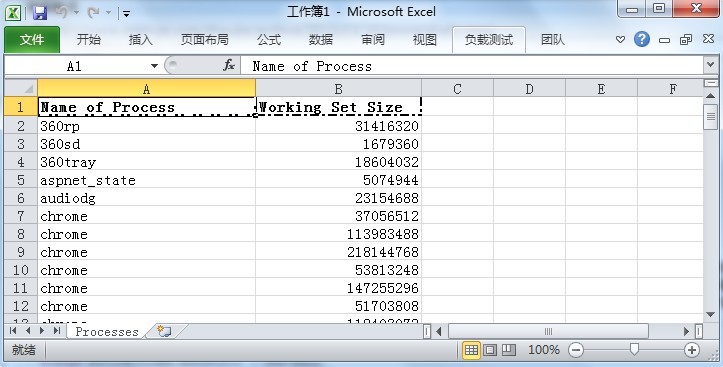Expand the ribbon with the heart-shaped arrow
This screenshot has height=367, width=723.
click(621, 40)
